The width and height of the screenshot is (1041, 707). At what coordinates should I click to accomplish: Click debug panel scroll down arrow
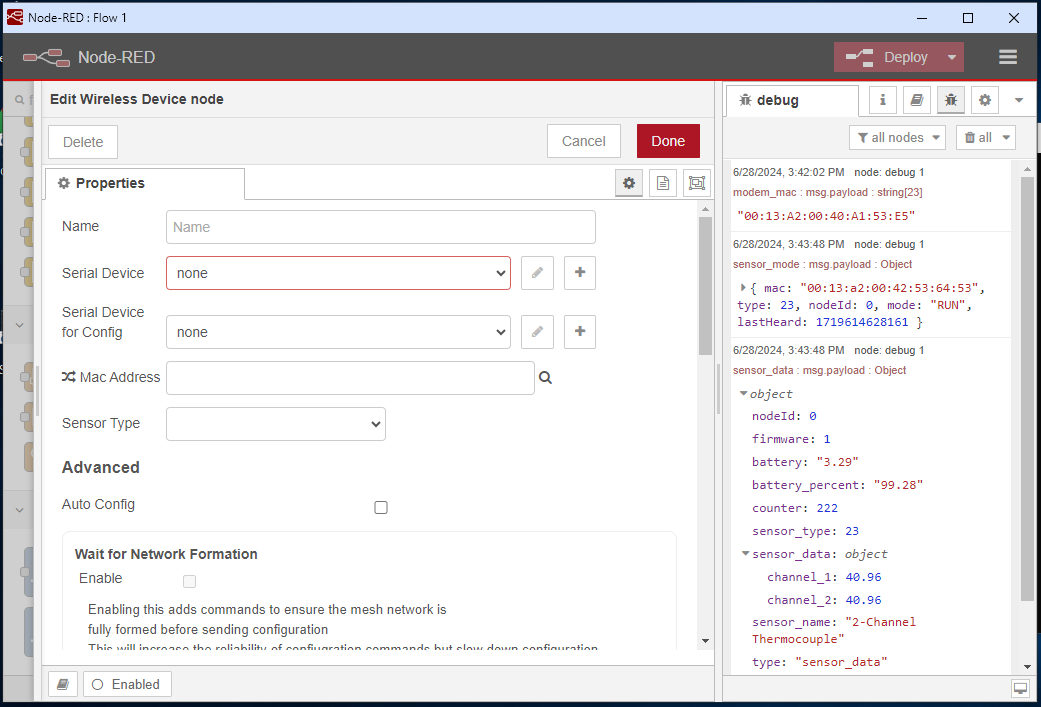coord(1027,667)
